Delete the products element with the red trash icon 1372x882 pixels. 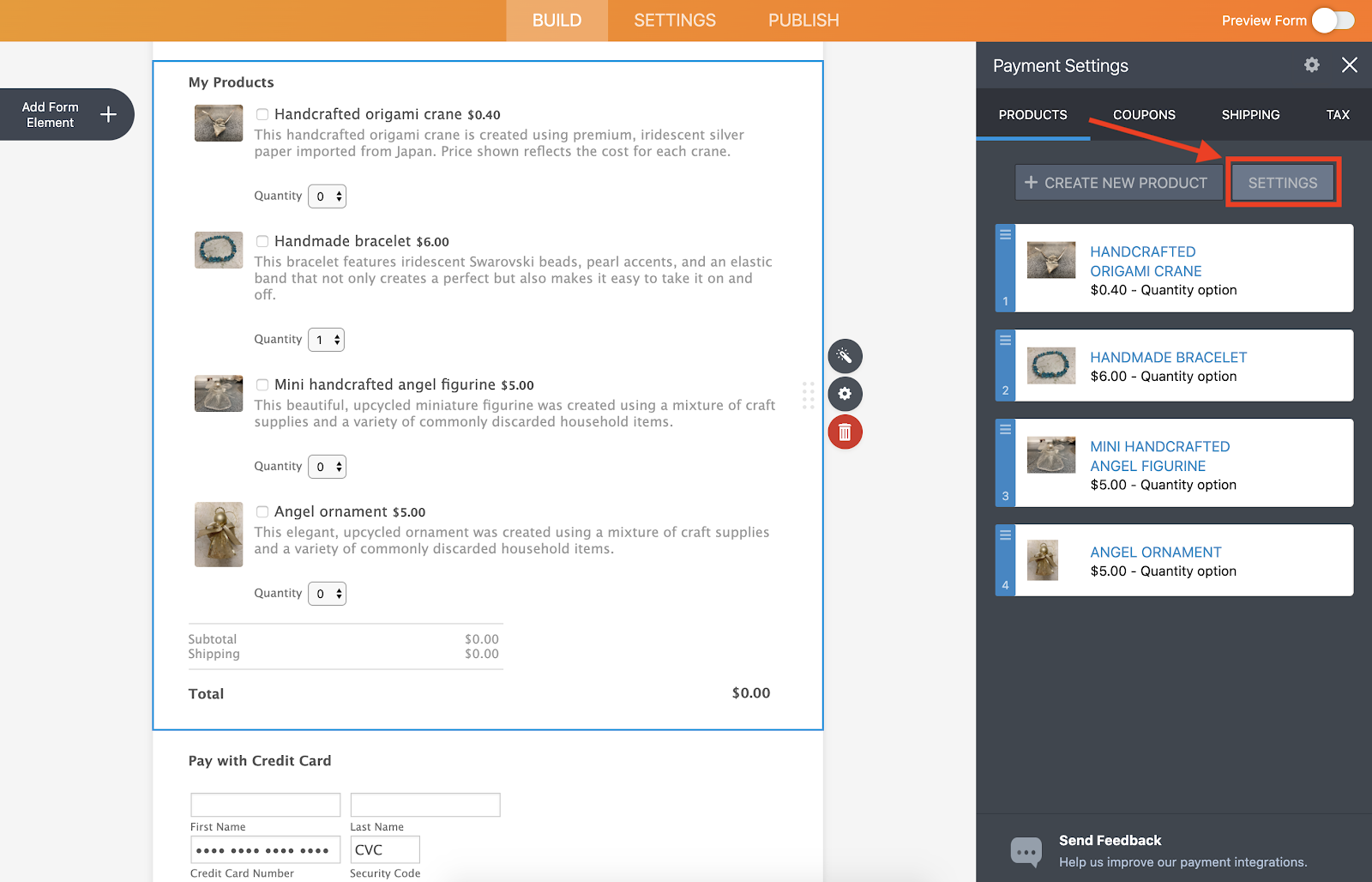(845, 432)
